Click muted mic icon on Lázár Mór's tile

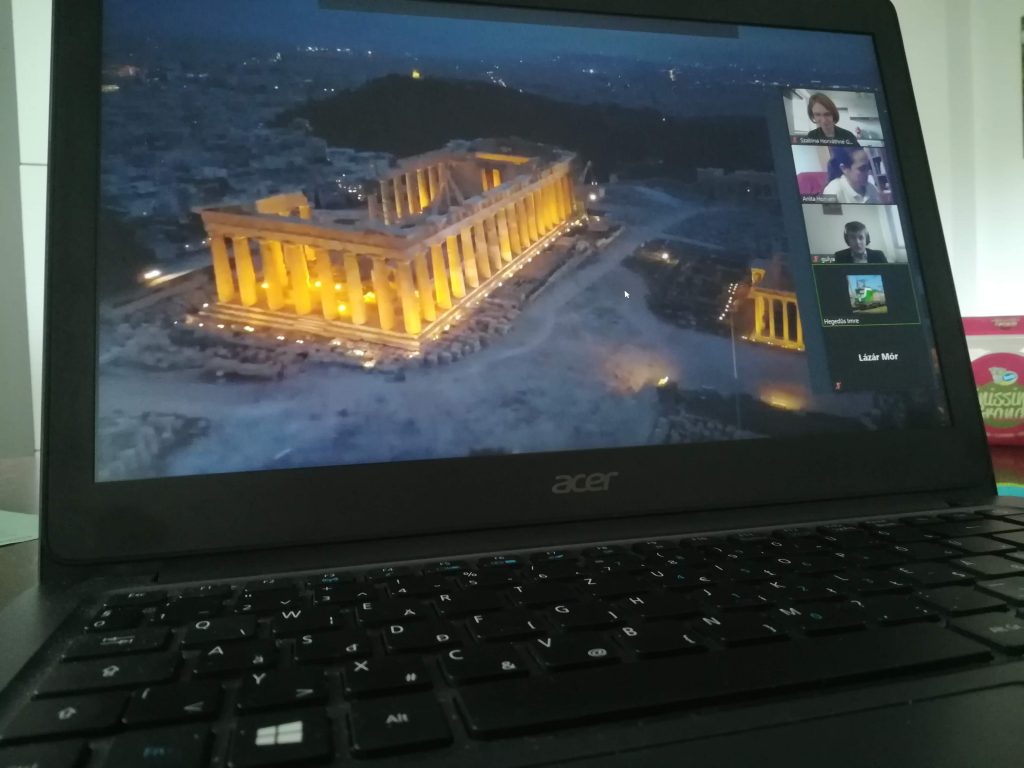[x=838, y=384]
